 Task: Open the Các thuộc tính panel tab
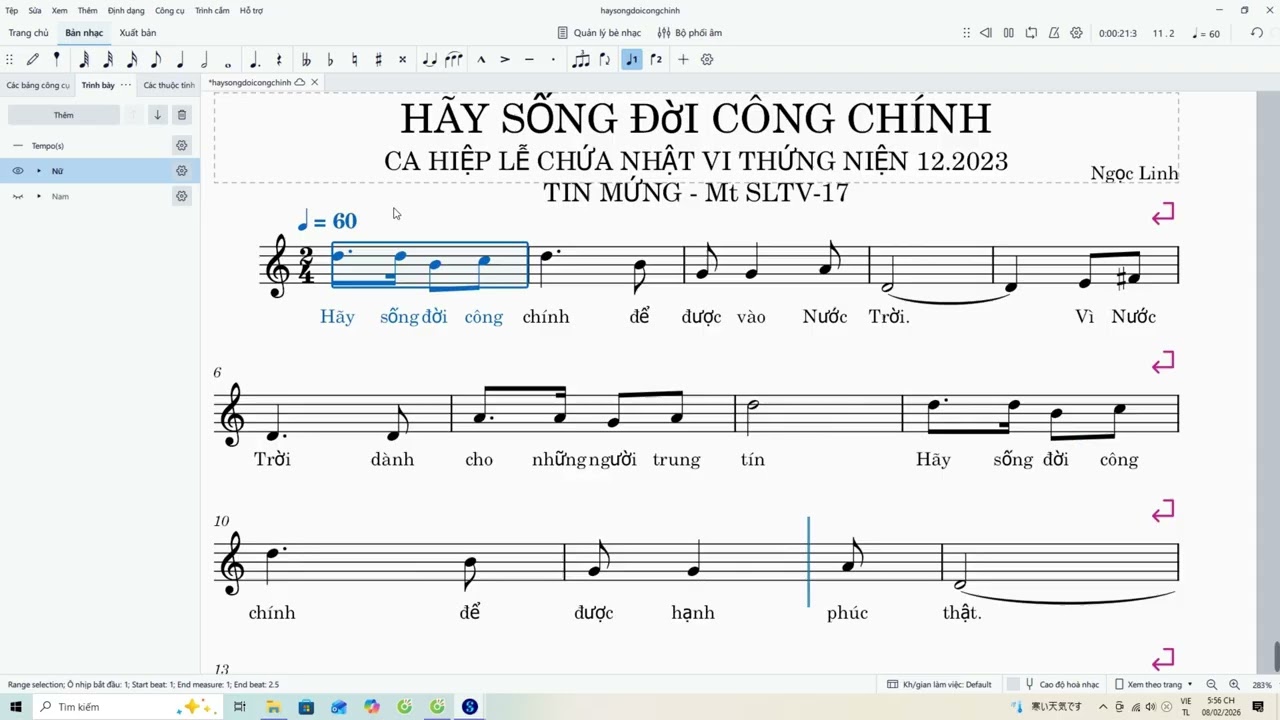[x=169, y=85]
